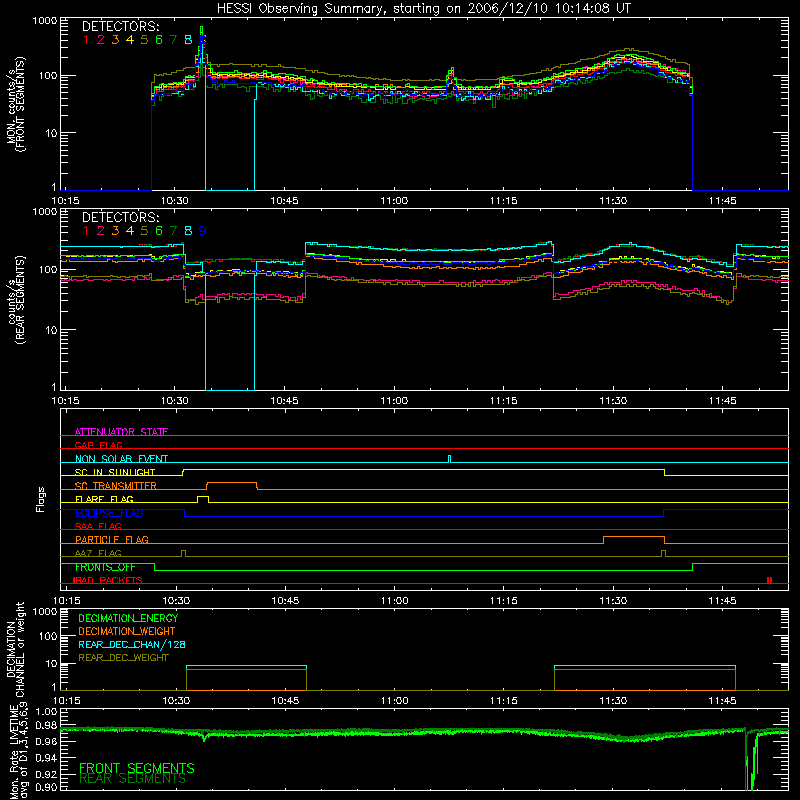Click the raised SC_TRANSMITTER segment near 10:37
Image resolution: width=800 pixels, height=800 pixels.
tap(232, 485)
